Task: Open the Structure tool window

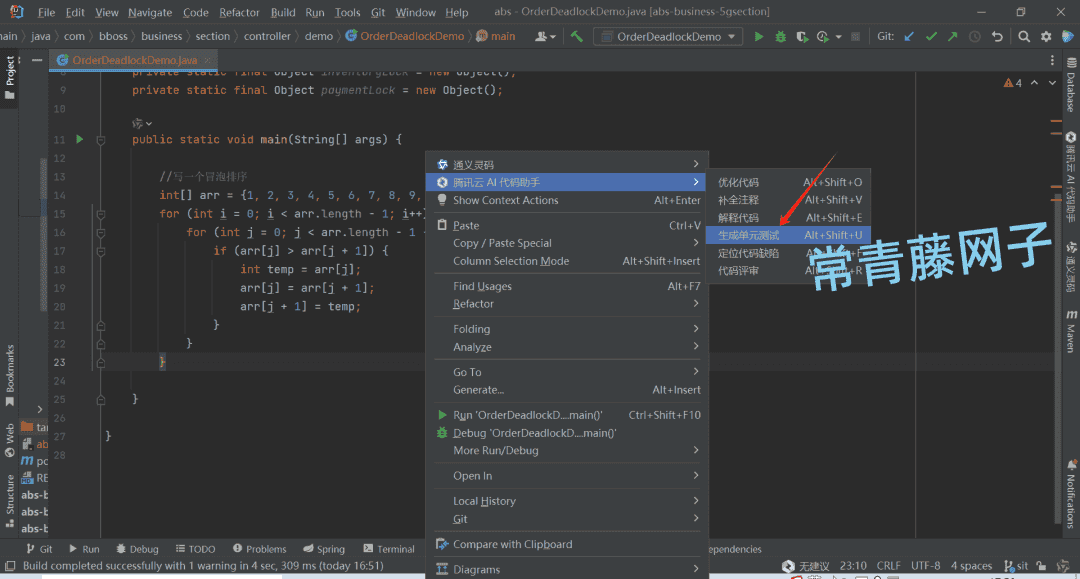Action: pyautogui.click(x=10, y=501)
